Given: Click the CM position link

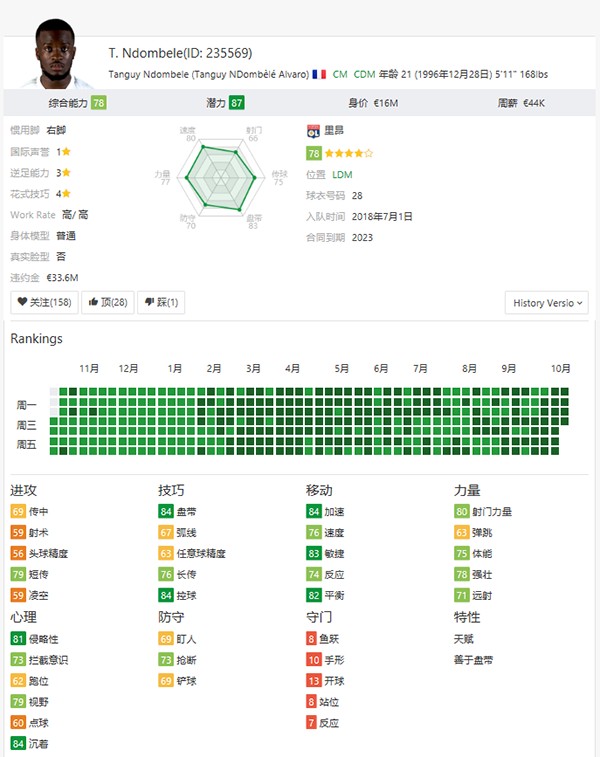Looking at the screenshot, I should coord(340,75).
